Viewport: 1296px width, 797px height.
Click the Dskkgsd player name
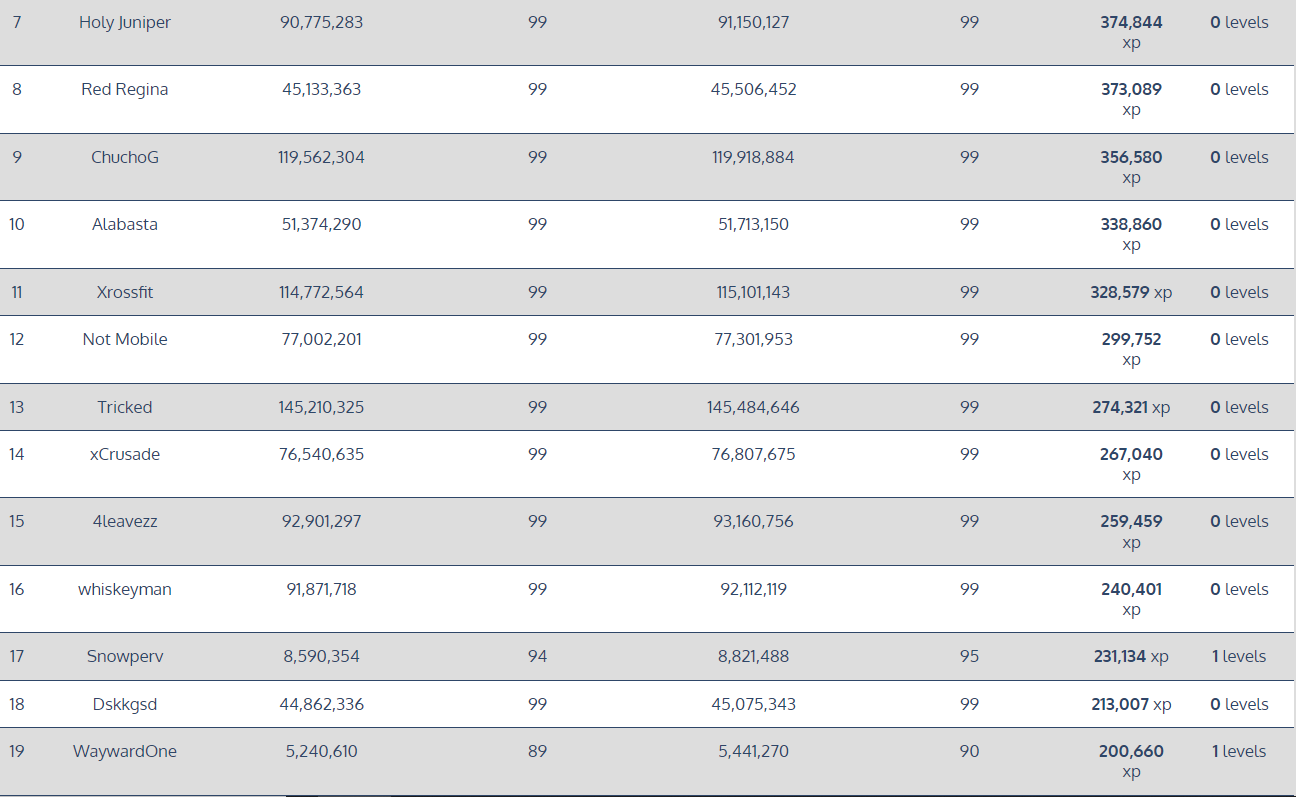(x=125, y=704)
